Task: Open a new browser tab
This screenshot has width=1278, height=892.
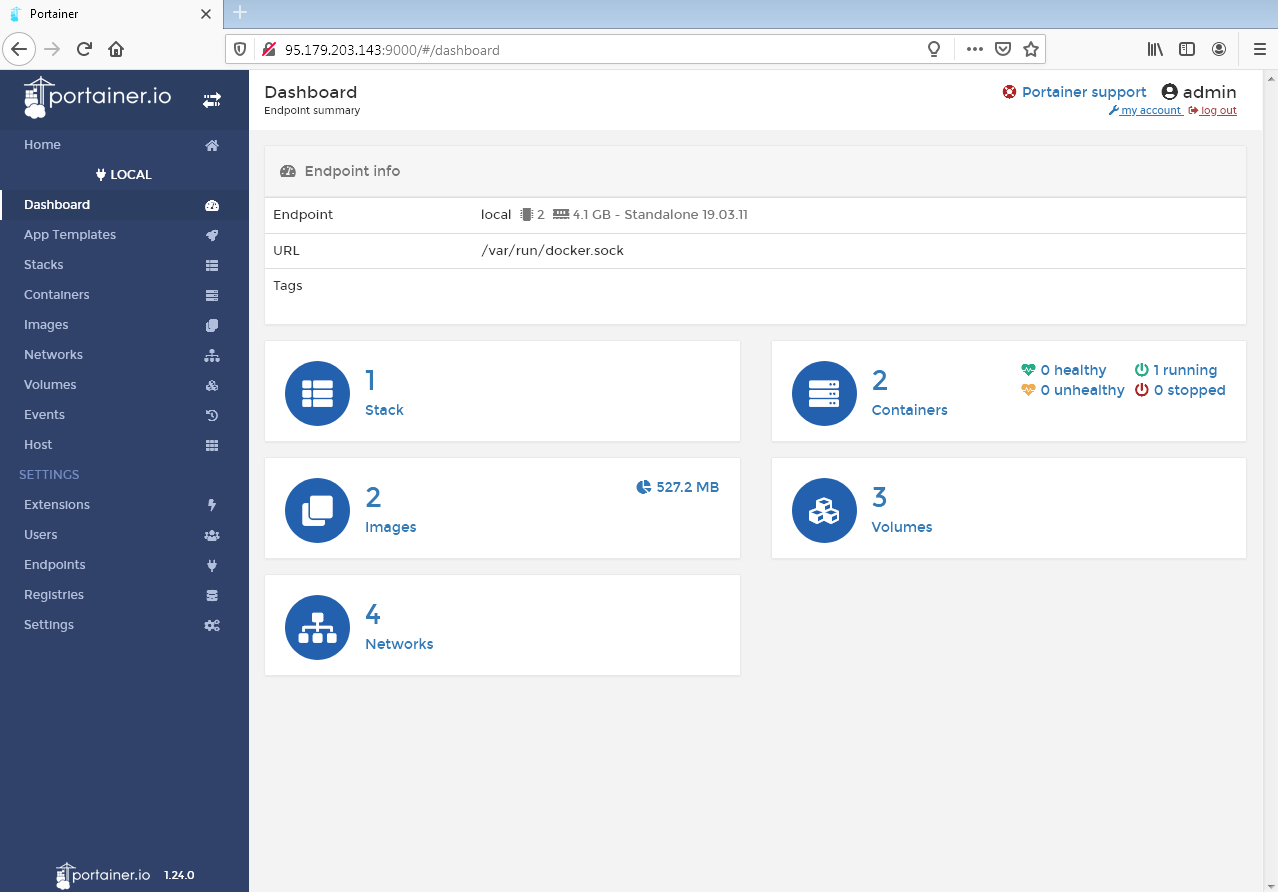Action: point(240,13)
